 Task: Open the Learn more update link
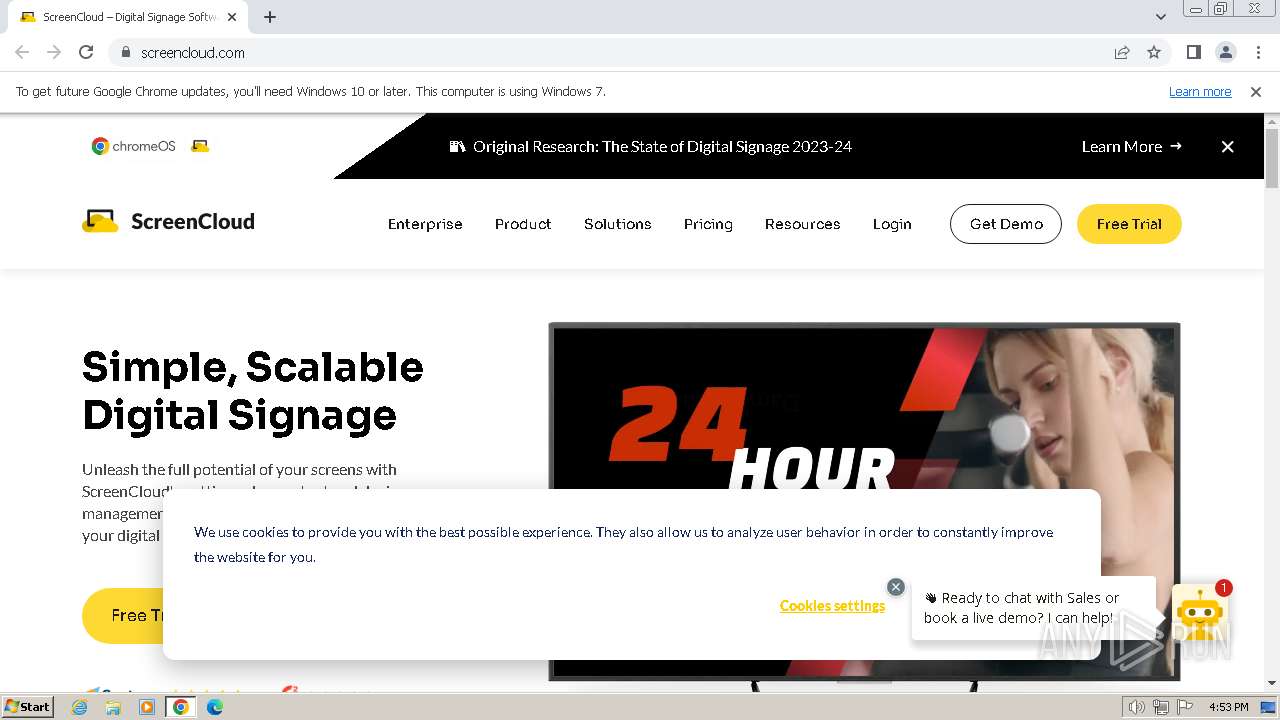(x=1200, y=91)
